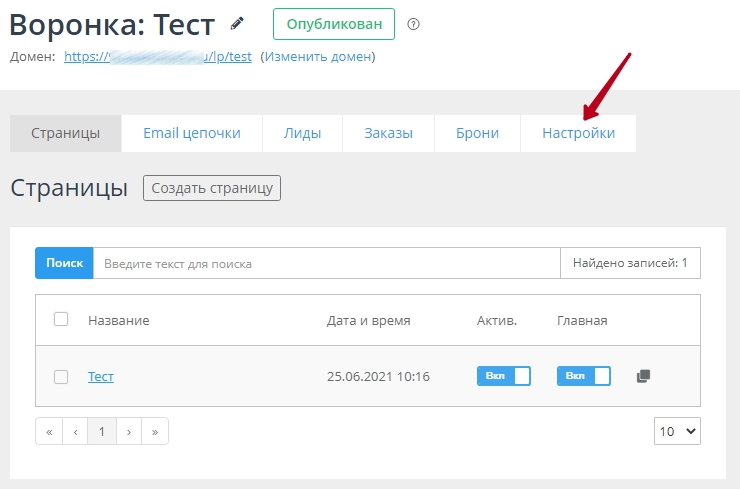Click the Опубликован status button
This screenshot has width=740, height=489.
333,24
